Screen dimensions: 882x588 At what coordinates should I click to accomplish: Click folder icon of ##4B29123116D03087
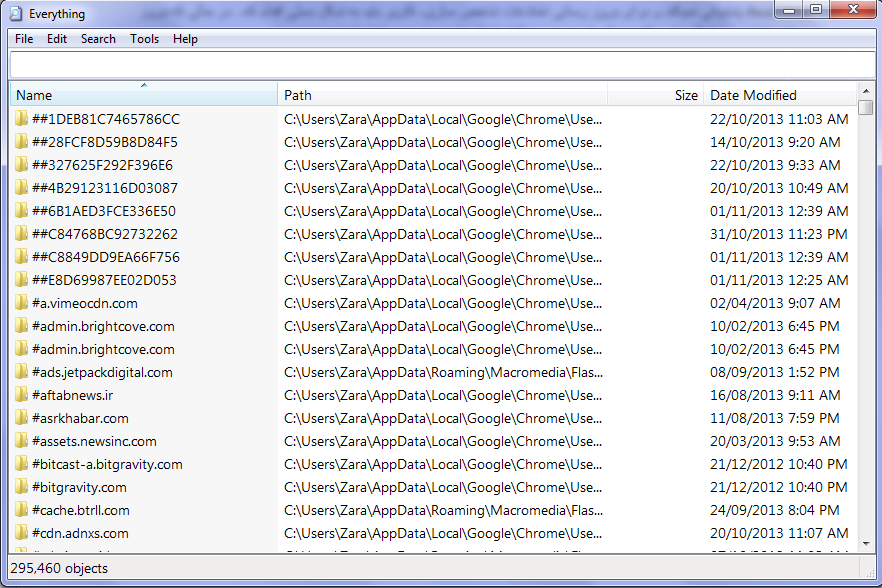[21, 188]
